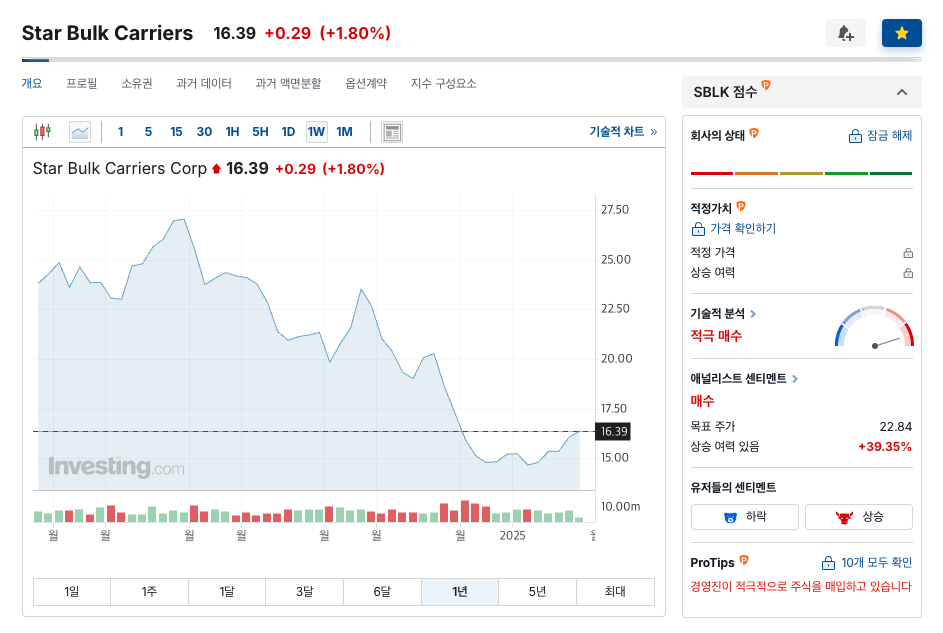Image resolution: width=943 pixels, height=633 pixels.
Task: Open the 개요 tab
Action: [32, 84]
